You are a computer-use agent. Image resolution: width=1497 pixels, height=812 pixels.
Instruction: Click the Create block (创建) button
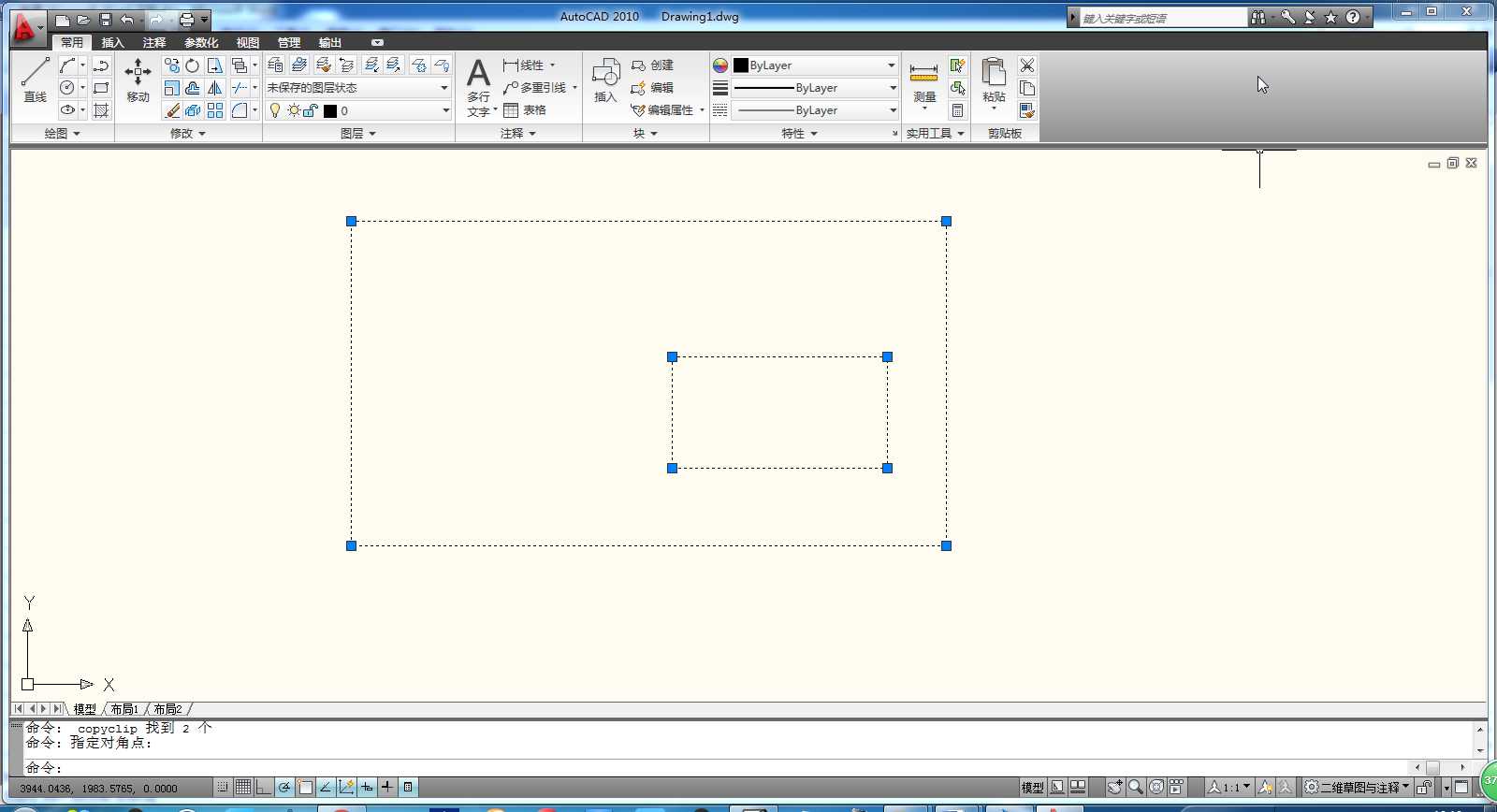click(652, 65)
